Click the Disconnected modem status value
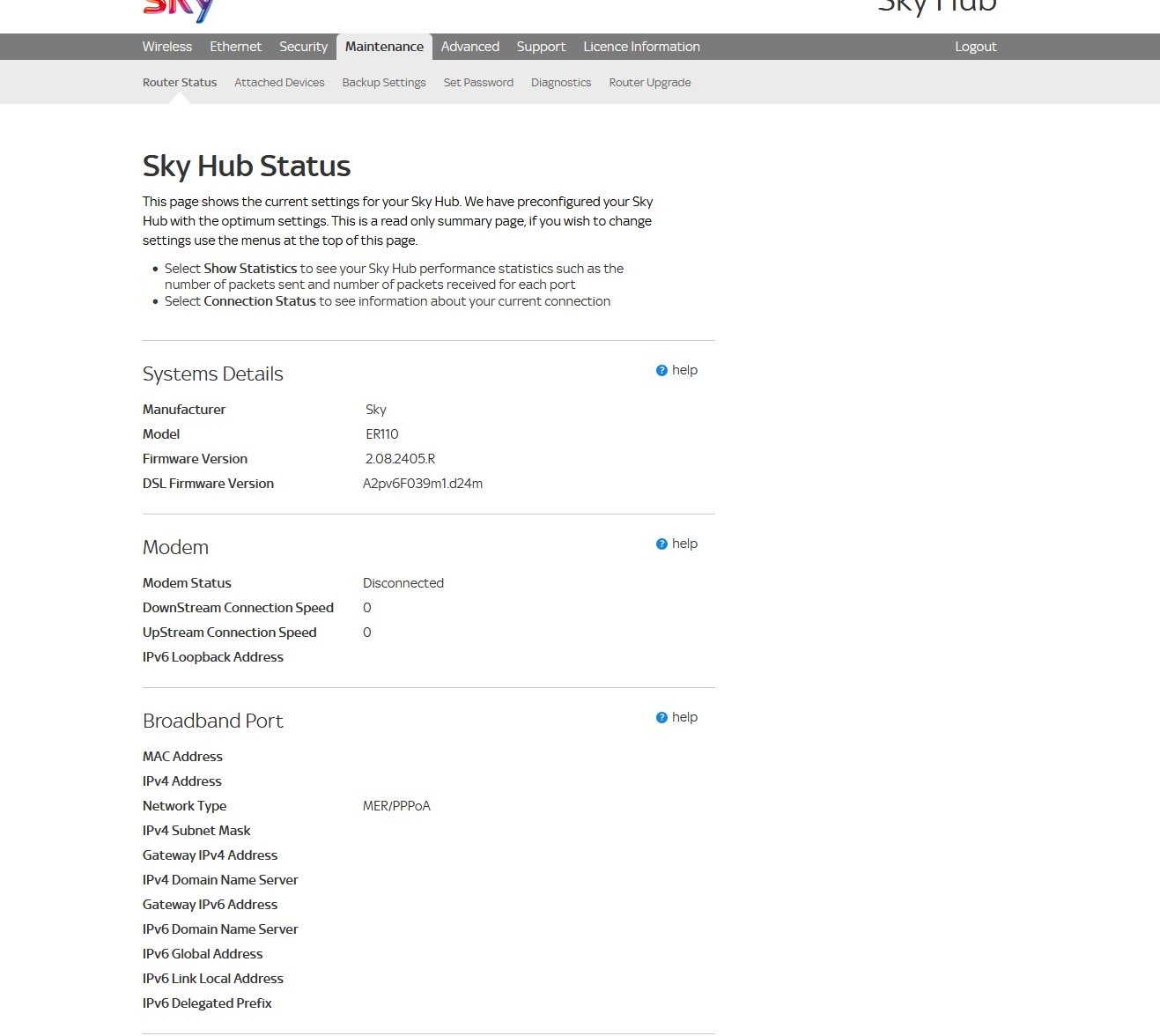Image resolution: width=1160 pixels, height=1036 pixels. (403, 583)
